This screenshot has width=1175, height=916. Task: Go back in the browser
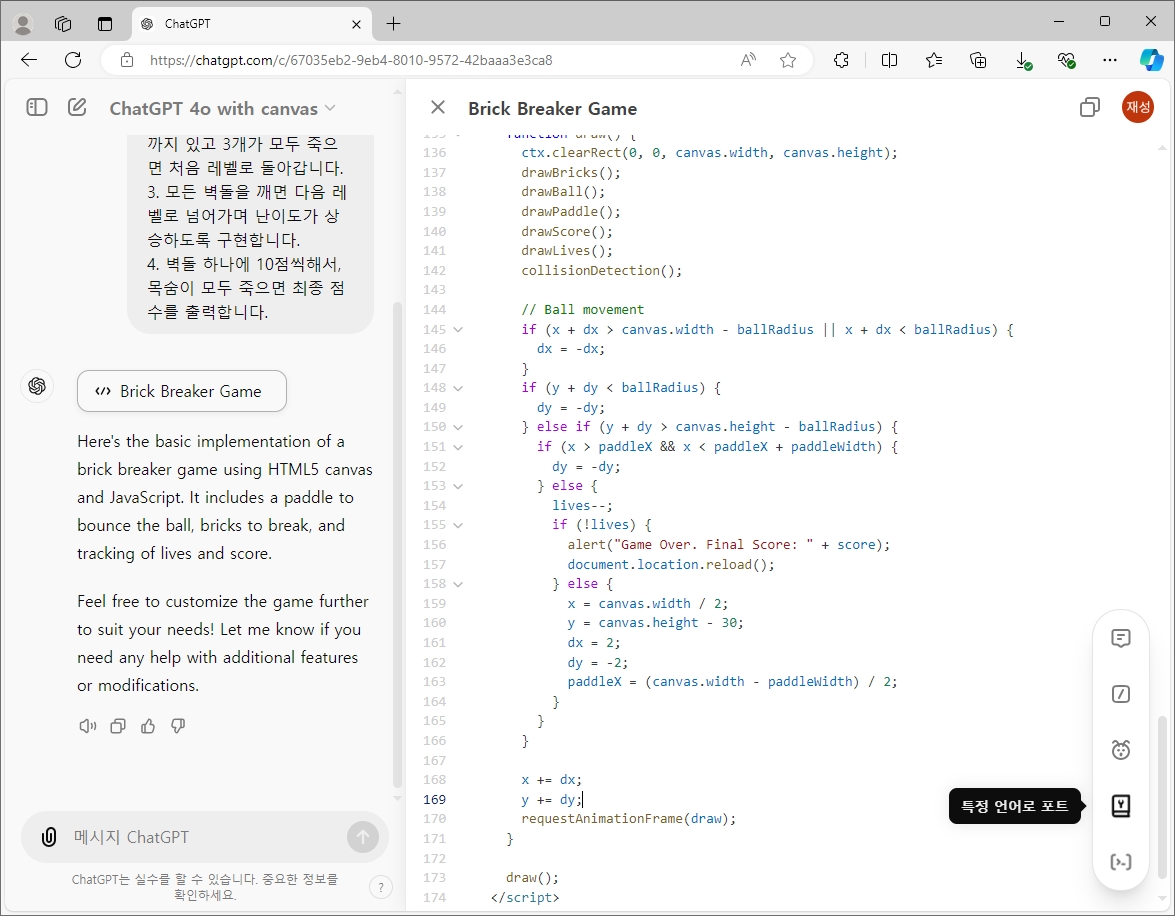point(29,60)
